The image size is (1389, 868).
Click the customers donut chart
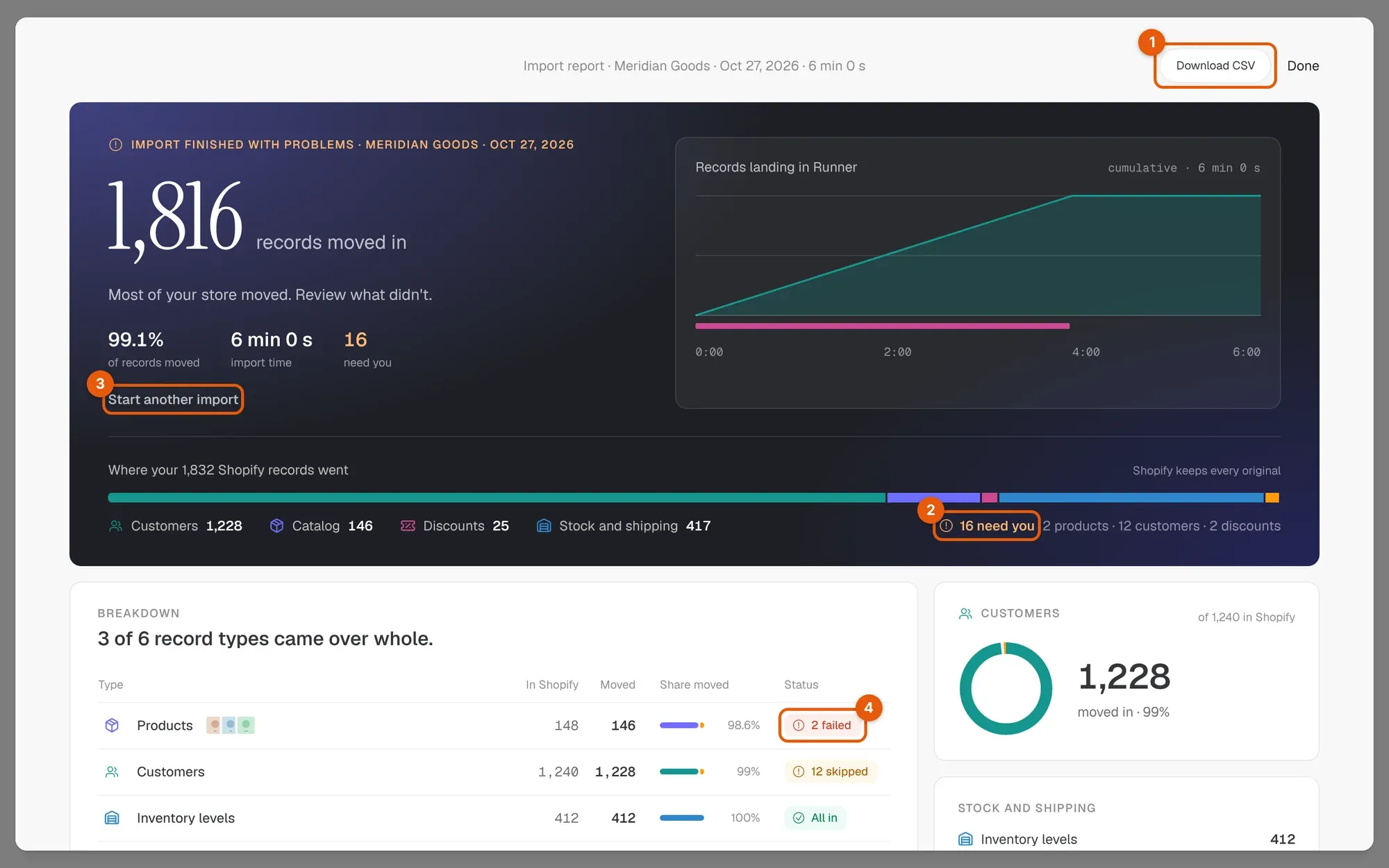pos(1006,688)
